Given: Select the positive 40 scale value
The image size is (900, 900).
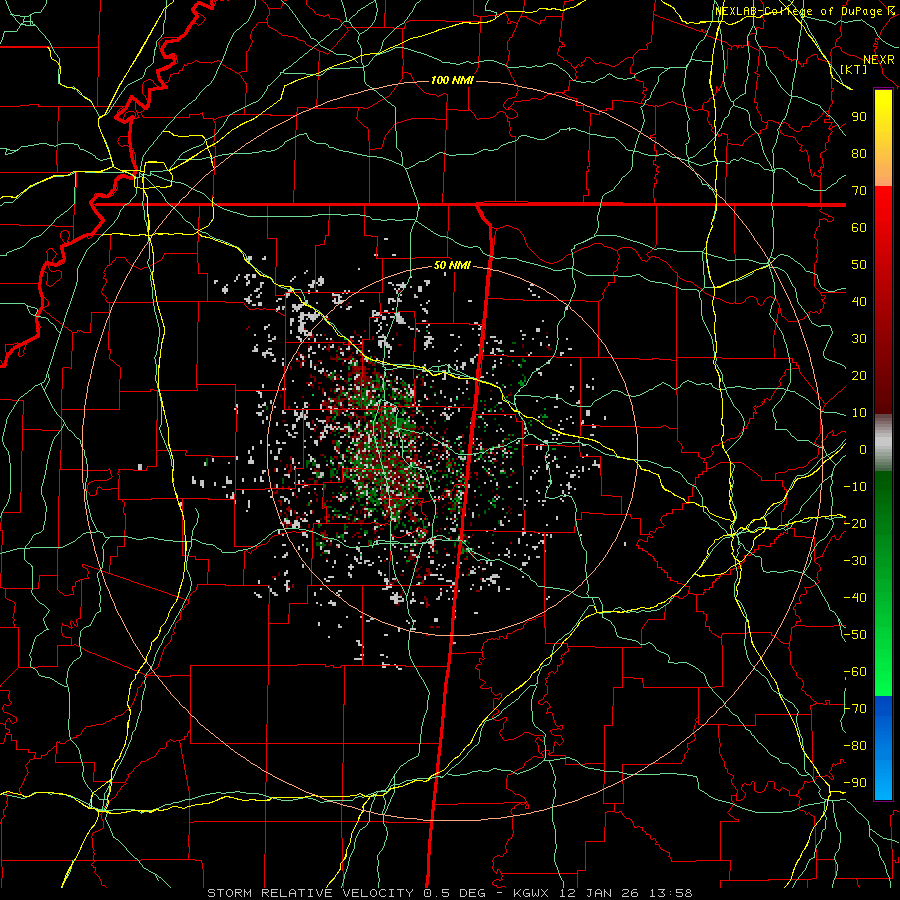Looking at the screenshot, I should click(859, 302).
